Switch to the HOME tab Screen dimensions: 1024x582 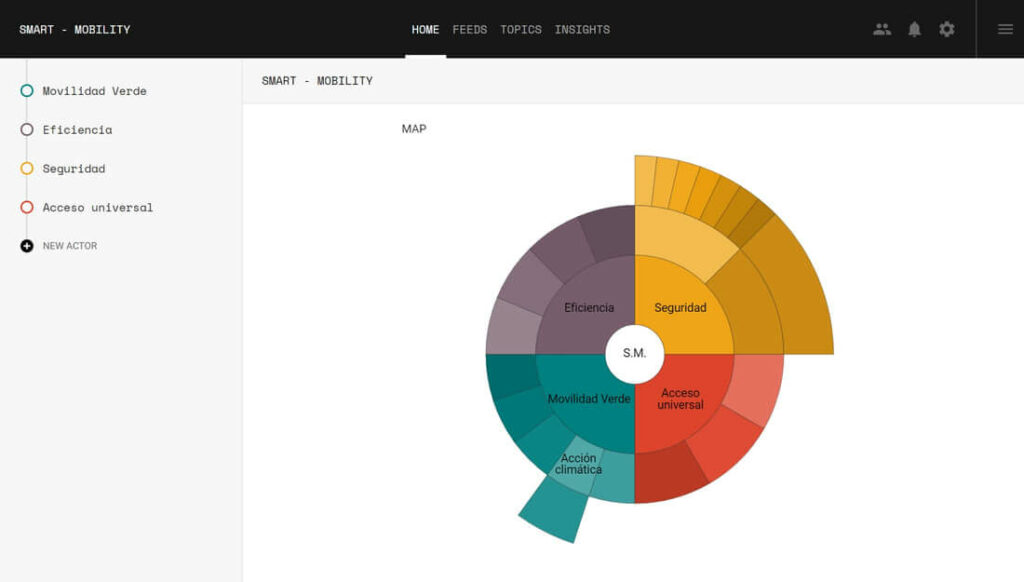(x=425, y=29)
